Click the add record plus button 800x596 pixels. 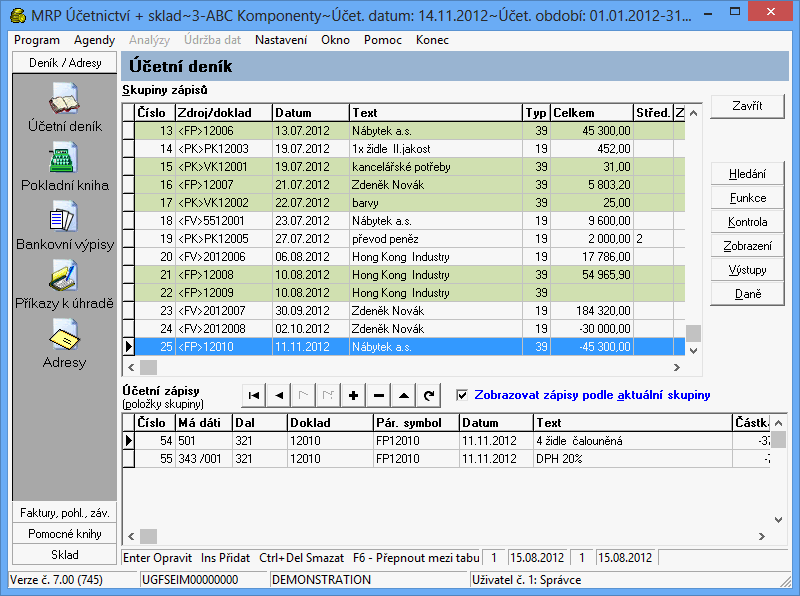pyautogui.click(x=353, y=396)
